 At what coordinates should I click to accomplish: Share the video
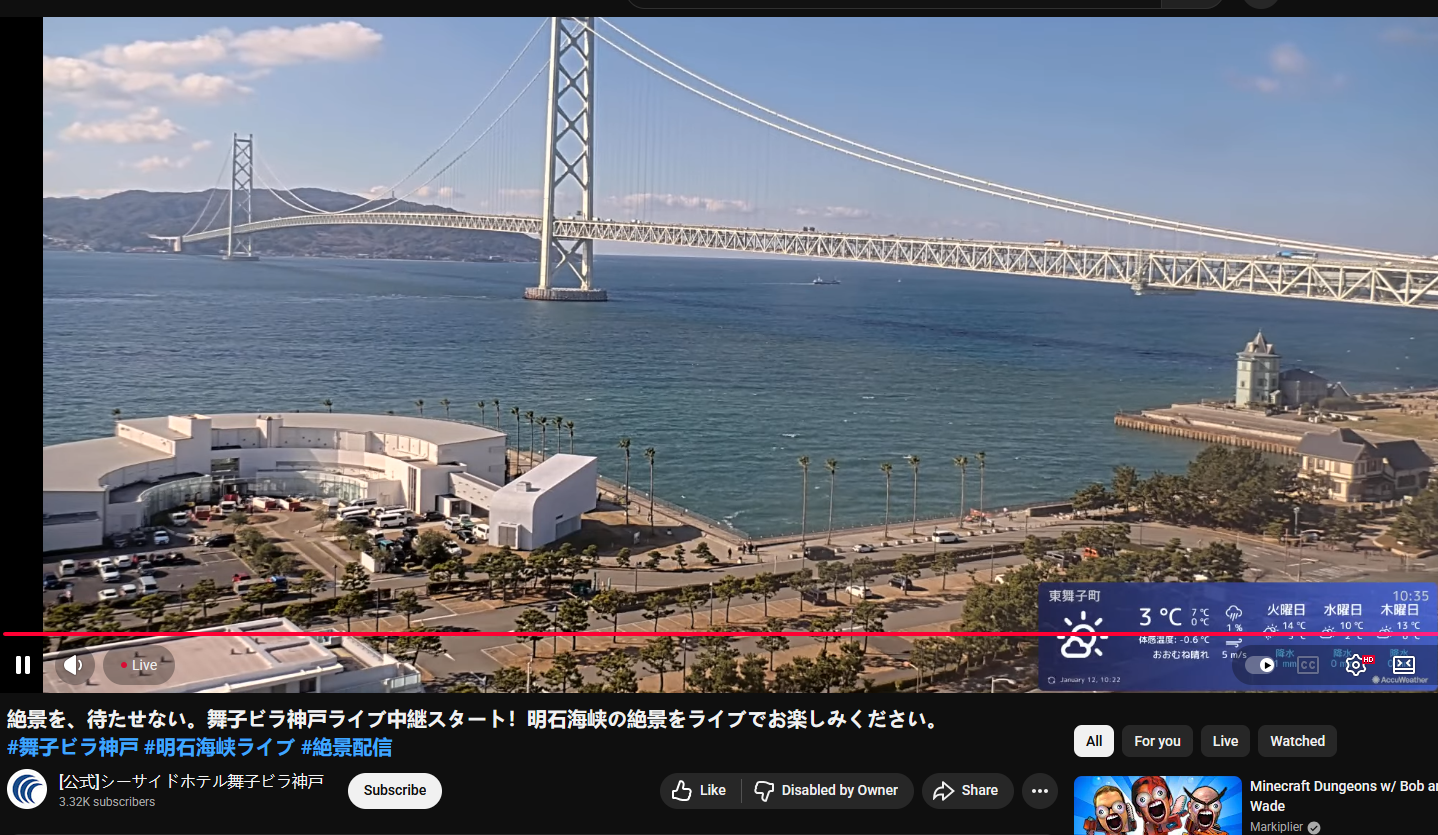967,790
